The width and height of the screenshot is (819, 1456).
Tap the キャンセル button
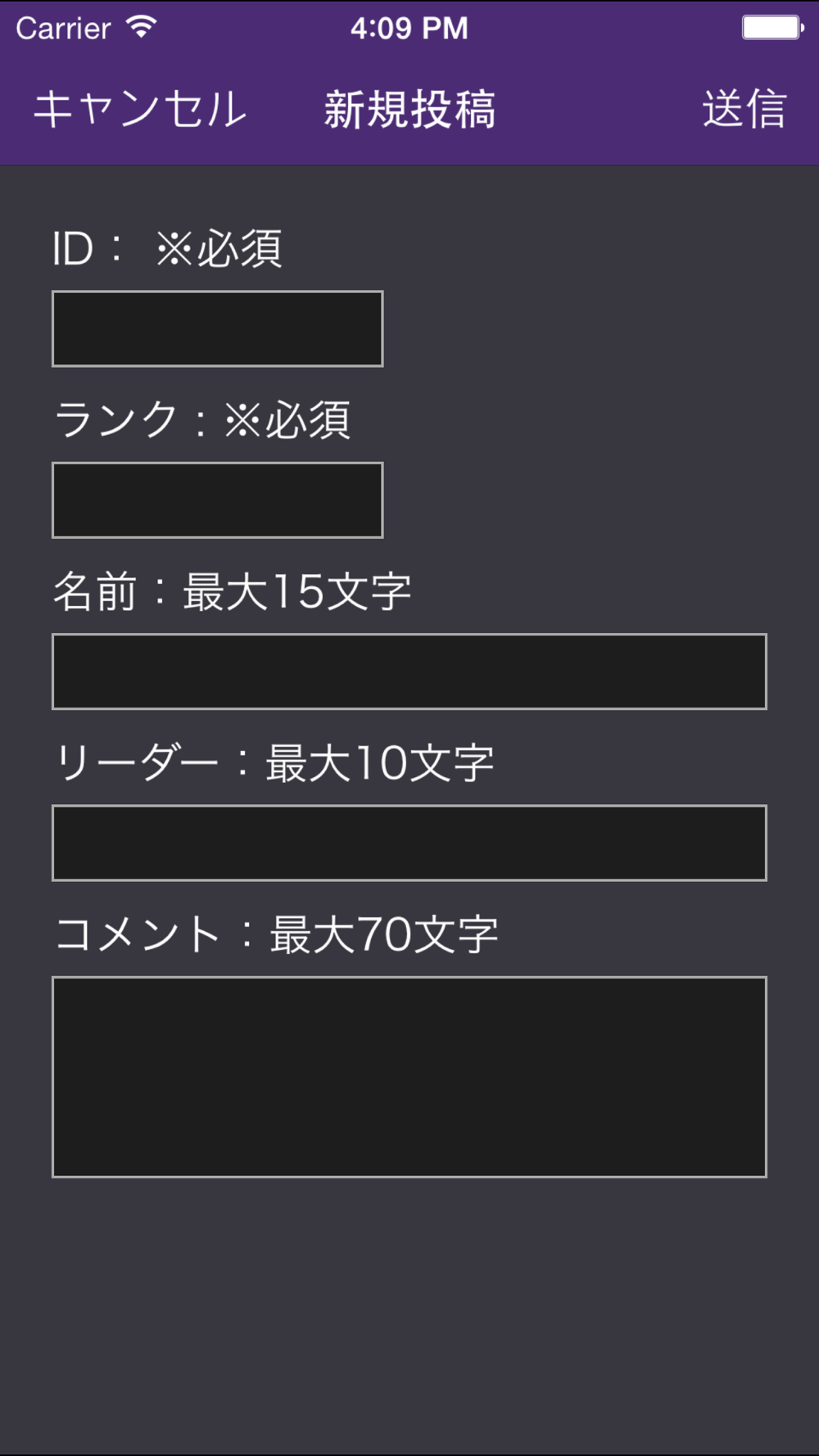click(139, 109)
